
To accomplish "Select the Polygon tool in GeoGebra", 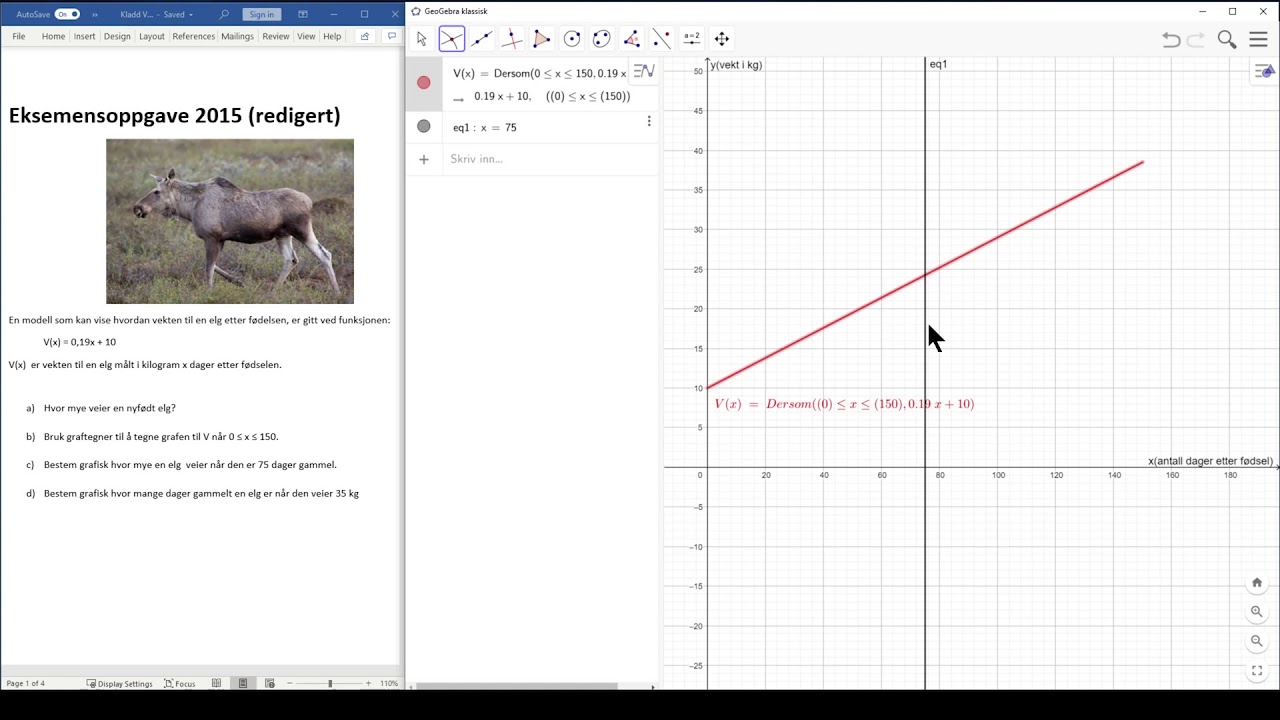I will [542, 39].
